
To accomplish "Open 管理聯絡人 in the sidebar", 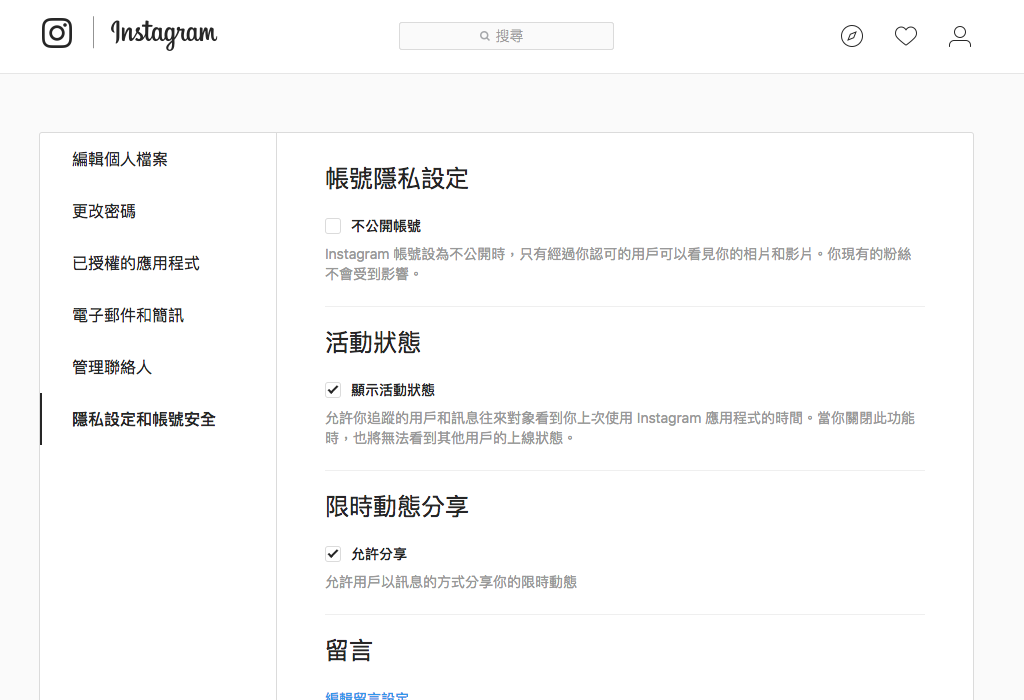I will pos(112,367).
